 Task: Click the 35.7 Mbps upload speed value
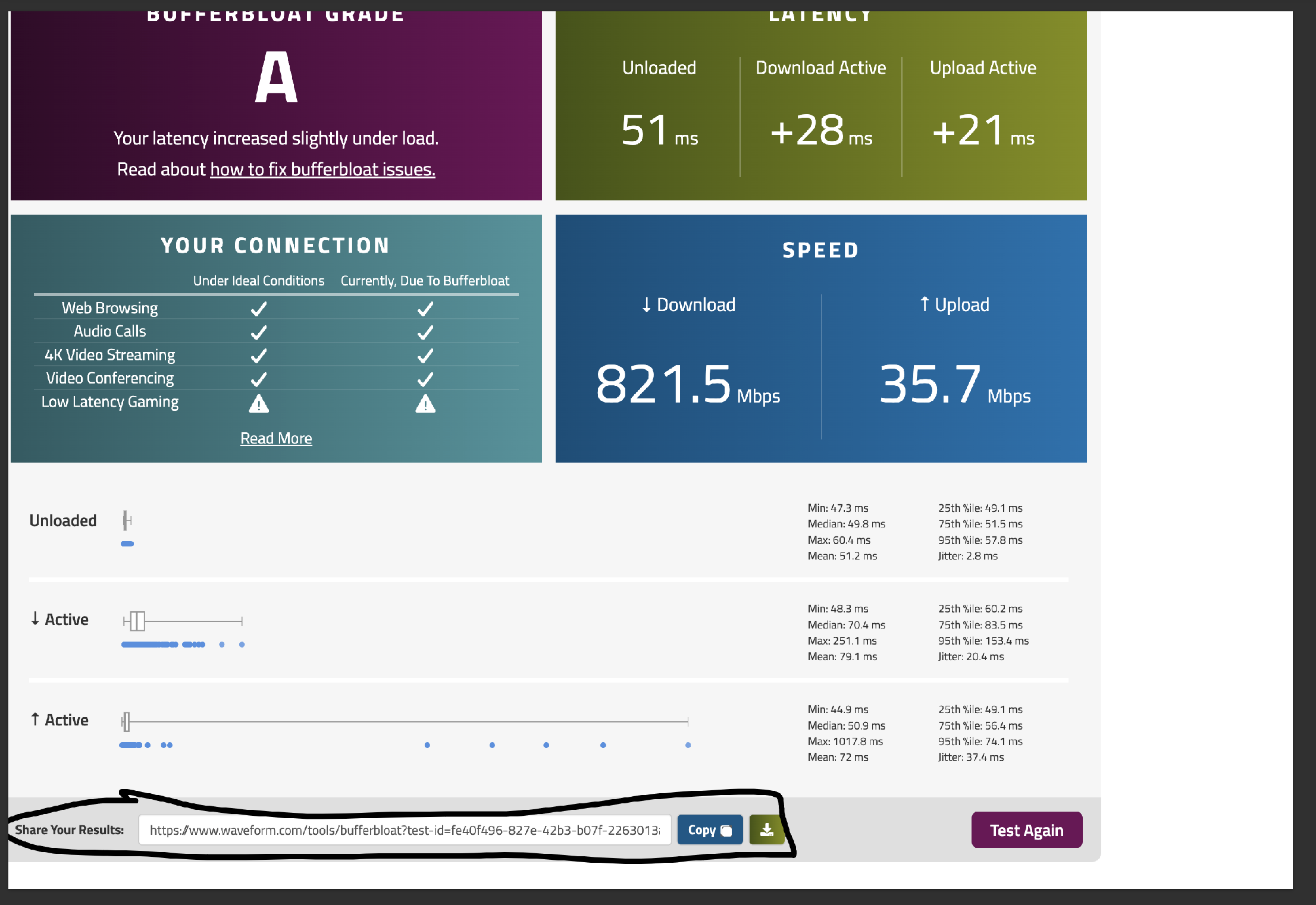tap(955, 385)
